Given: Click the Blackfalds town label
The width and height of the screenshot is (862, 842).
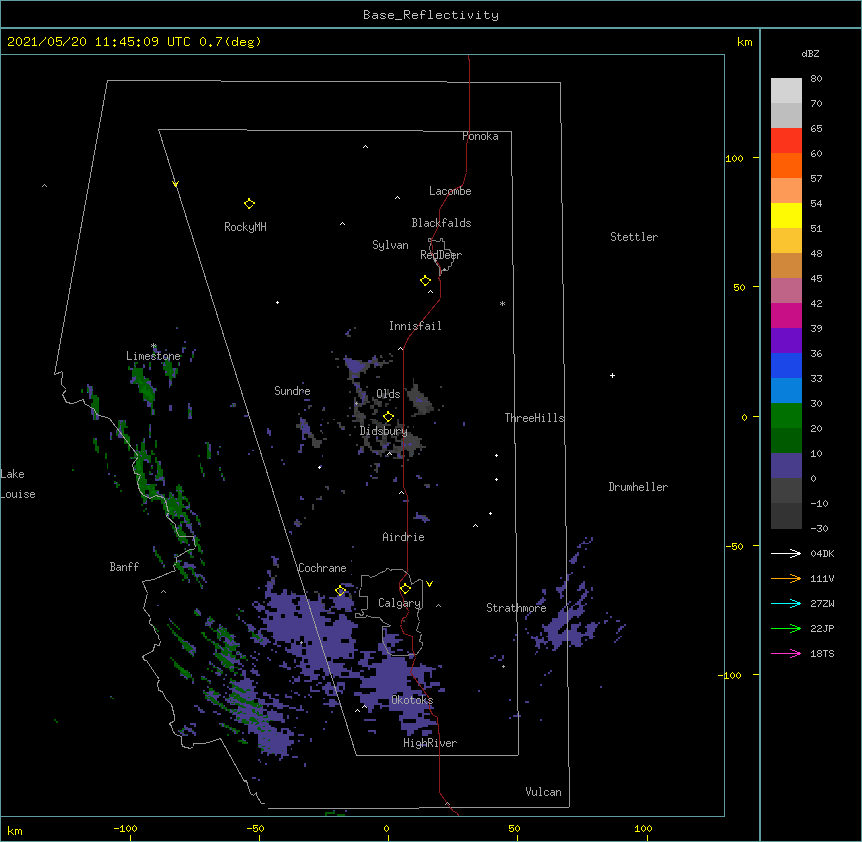Looking at the screenshot, I should [441, 223].
